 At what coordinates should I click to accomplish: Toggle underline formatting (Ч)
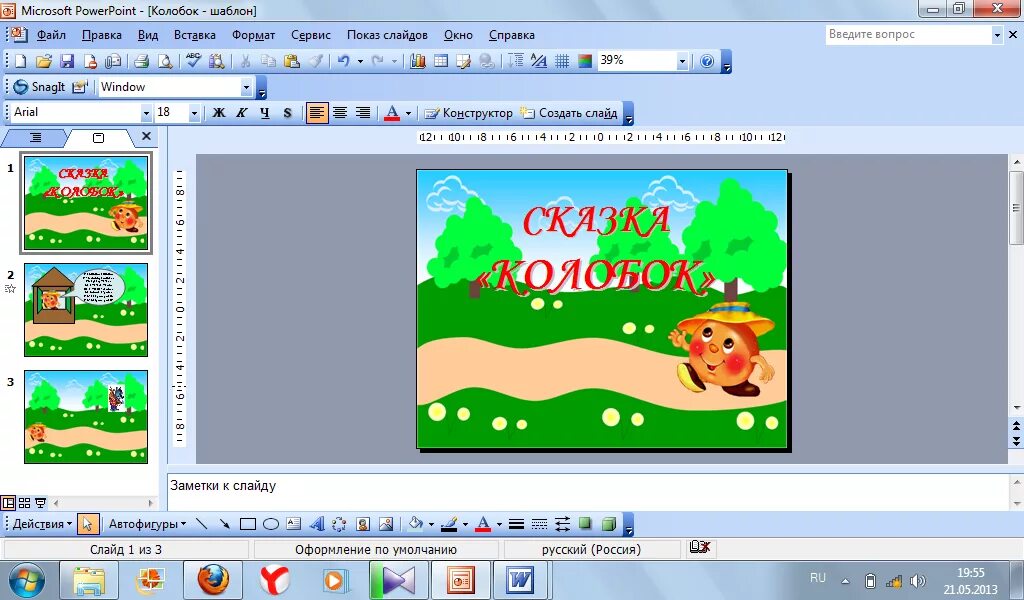click(x=263, y=113)
